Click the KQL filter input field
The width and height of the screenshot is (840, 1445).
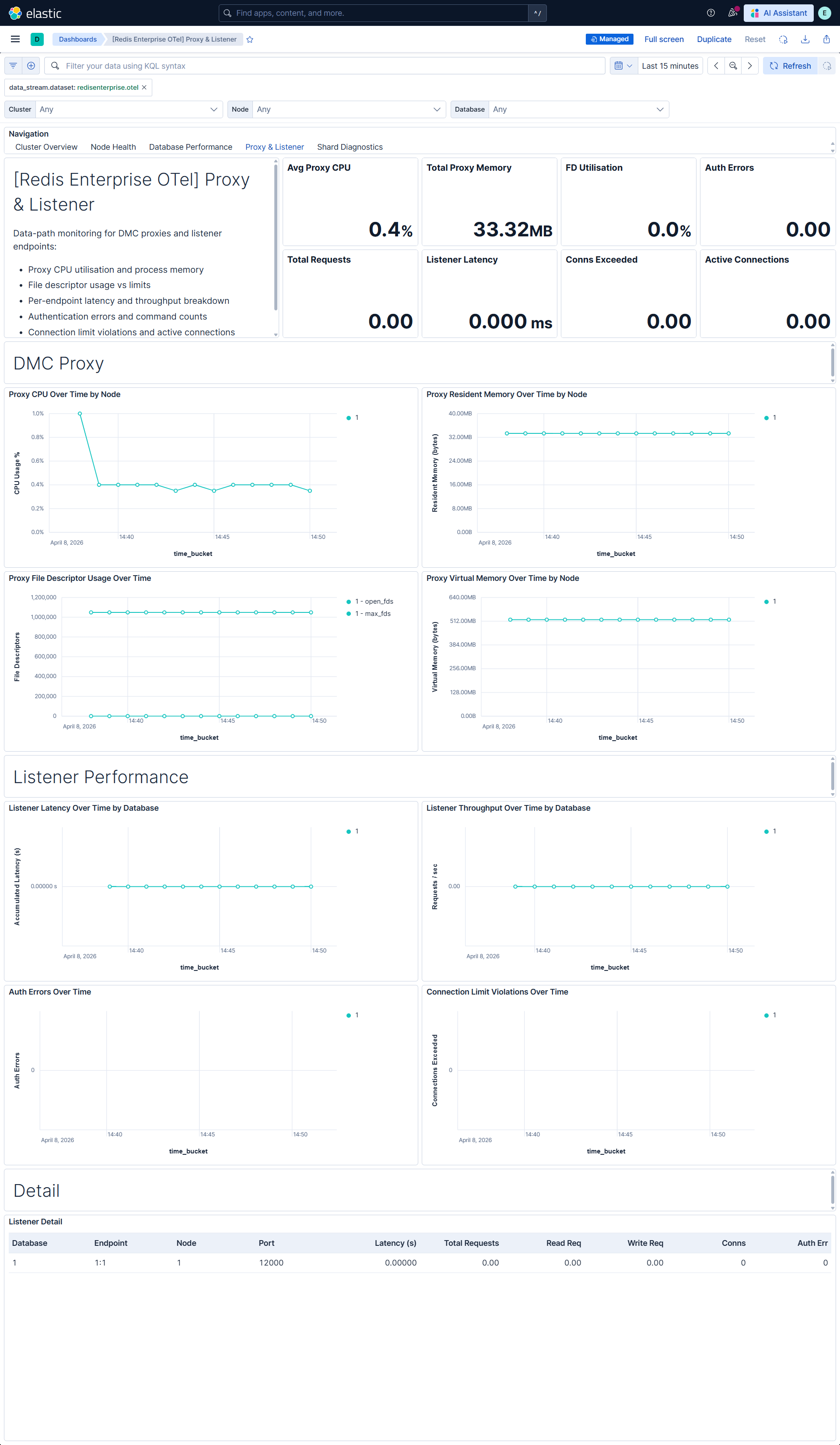coord(327,65)
